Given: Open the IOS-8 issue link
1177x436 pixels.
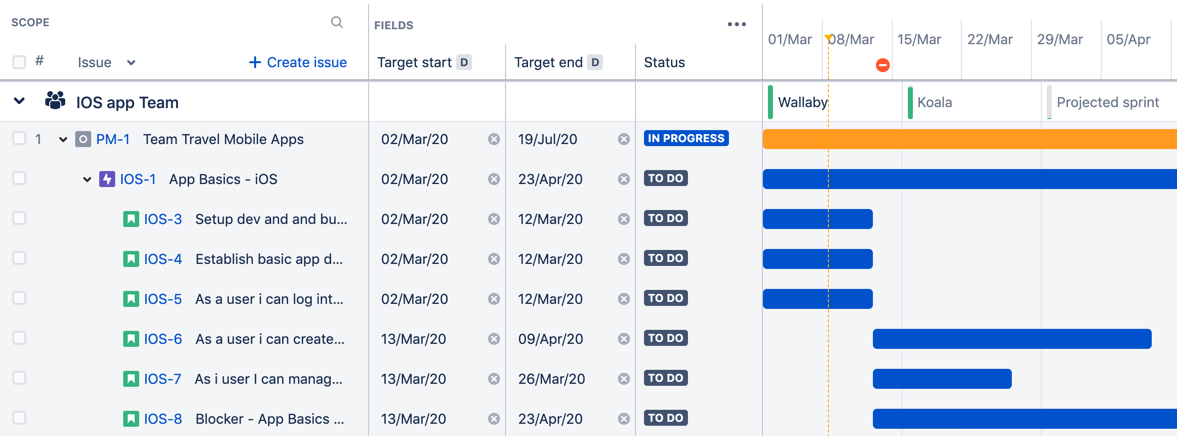Looking at the screenshot, I should pos(163,419).
